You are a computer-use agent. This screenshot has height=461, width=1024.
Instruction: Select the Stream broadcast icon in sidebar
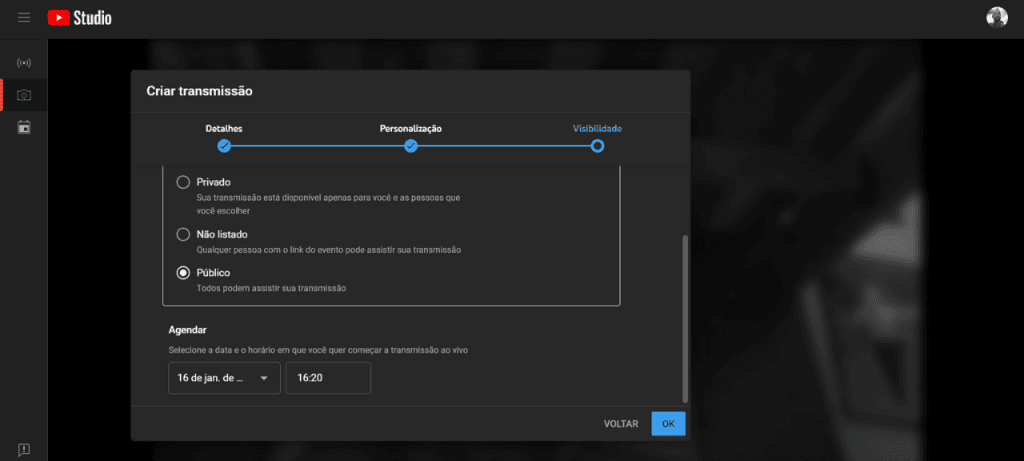(x=24, y=63)
